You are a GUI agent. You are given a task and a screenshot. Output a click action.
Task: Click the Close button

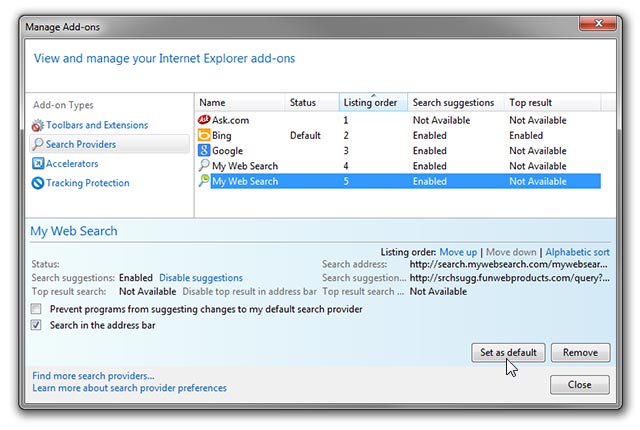click(x=580, y=385)
